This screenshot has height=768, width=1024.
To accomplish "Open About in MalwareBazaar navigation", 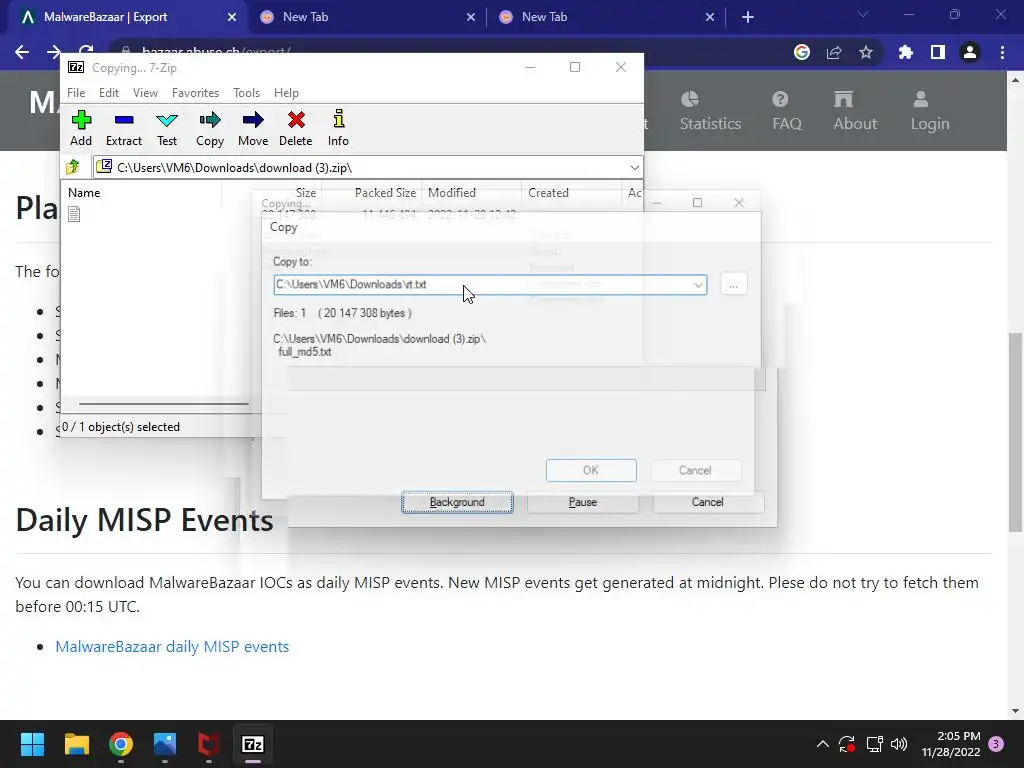I will click(855, 111).
